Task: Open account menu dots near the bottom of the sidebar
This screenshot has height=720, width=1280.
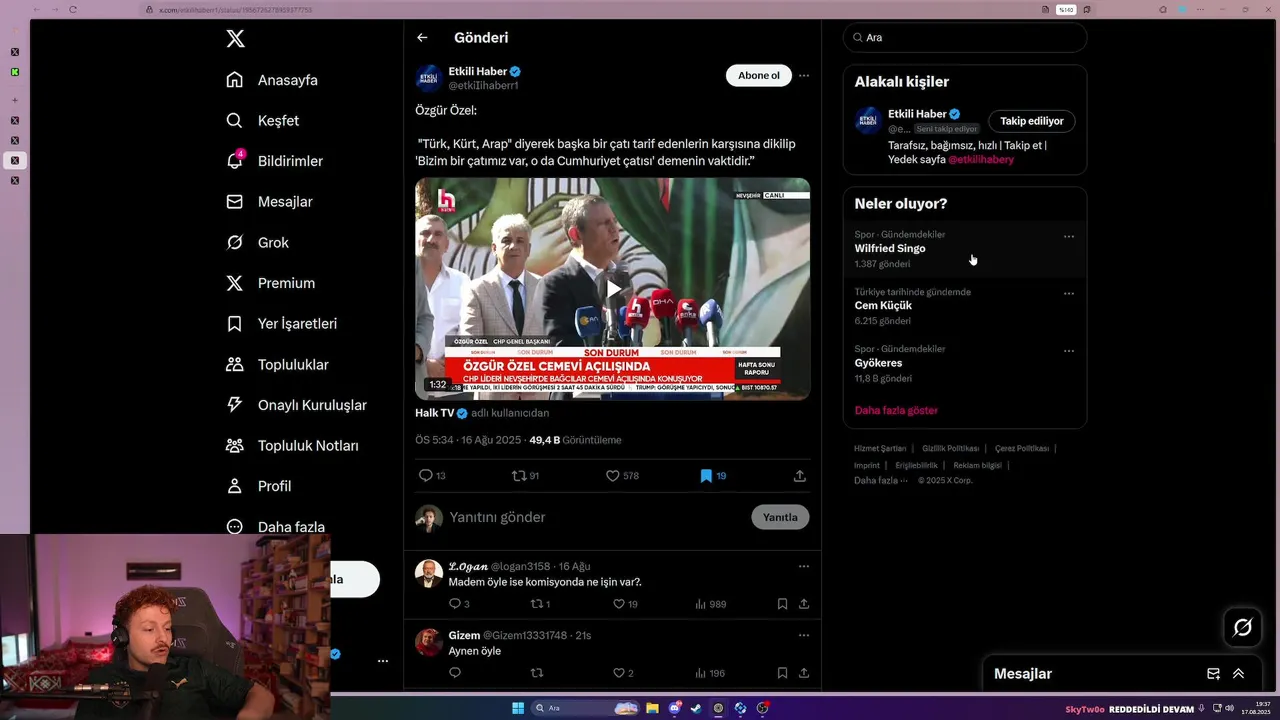Action: point(382,661)
